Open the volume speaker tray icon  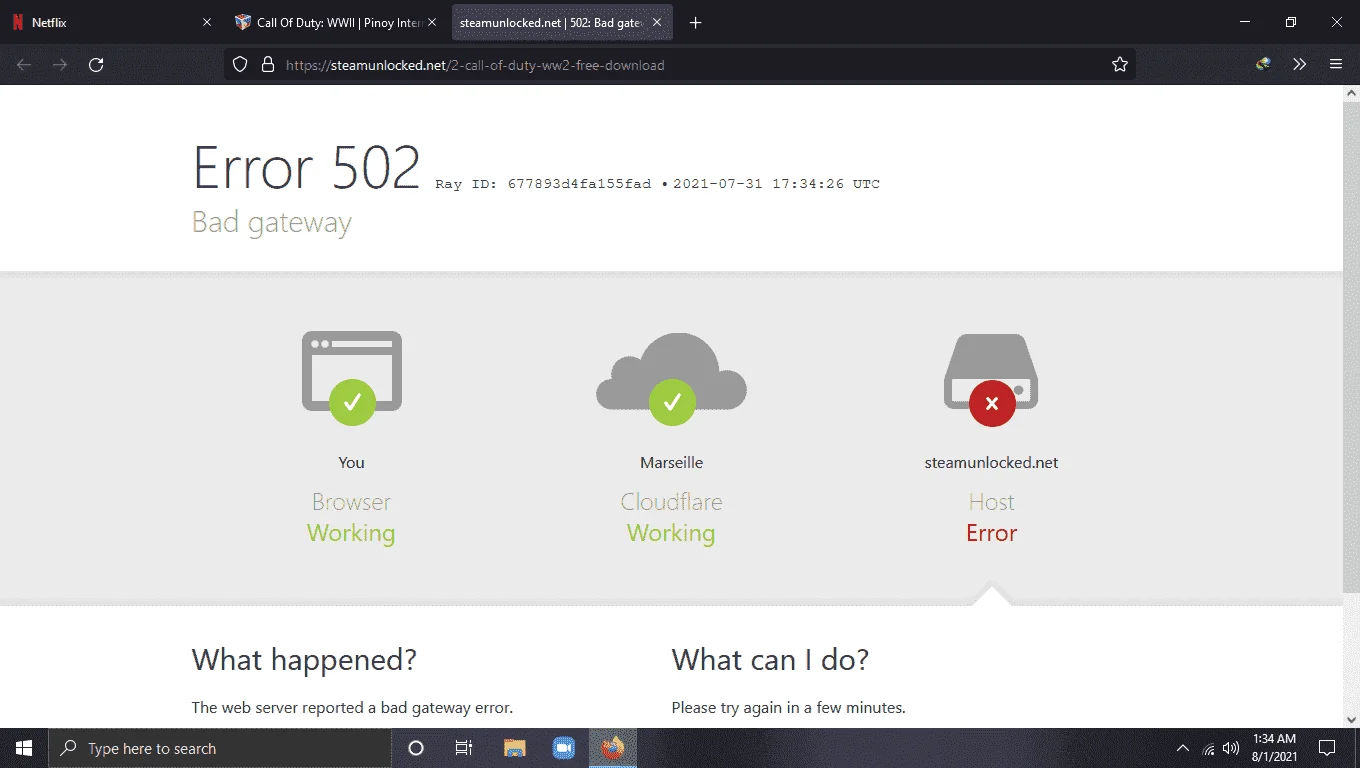click(x=1231, y=748)
